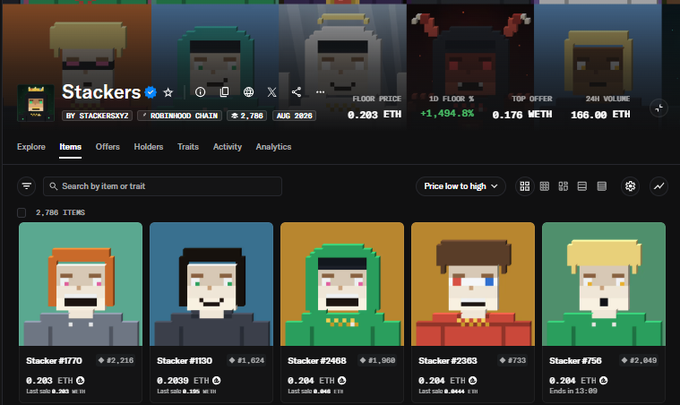The image size is (680, 405).
Task: Open the Stacker #1130 image
Action: click(211, 284)
